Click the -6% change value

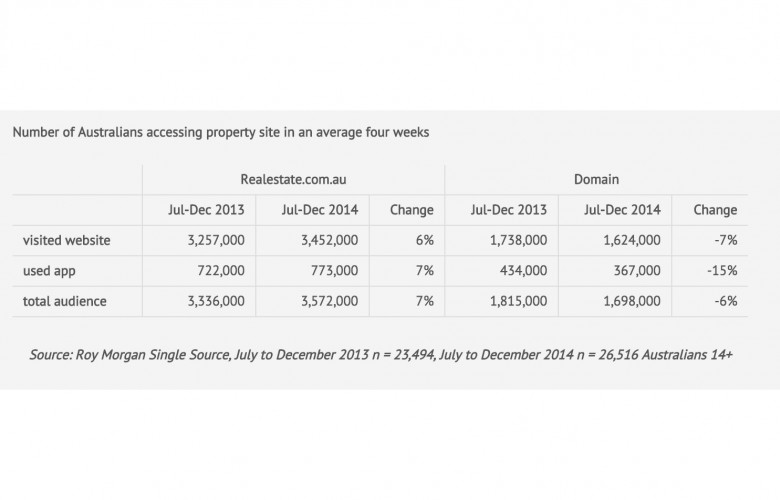click(726, 301)
